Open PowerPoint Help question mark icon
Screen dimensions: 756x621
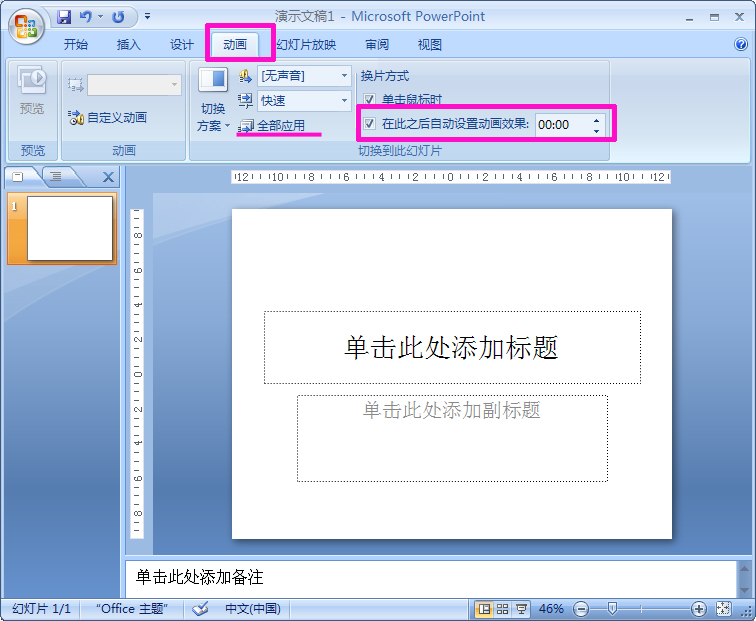coord(740,44)
